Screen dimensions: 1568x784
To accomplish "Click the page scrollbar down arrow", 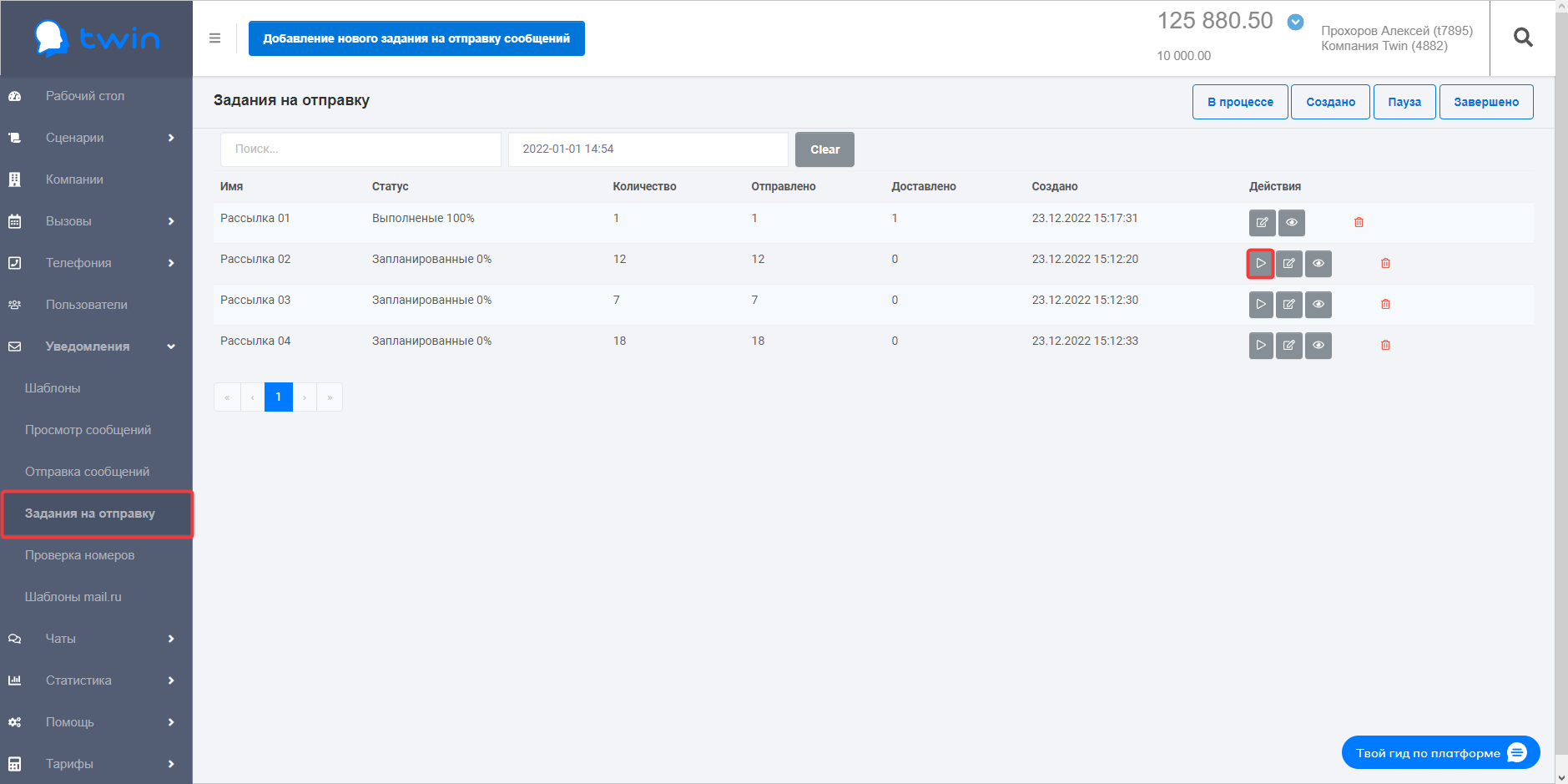I will pos(1561,777).
